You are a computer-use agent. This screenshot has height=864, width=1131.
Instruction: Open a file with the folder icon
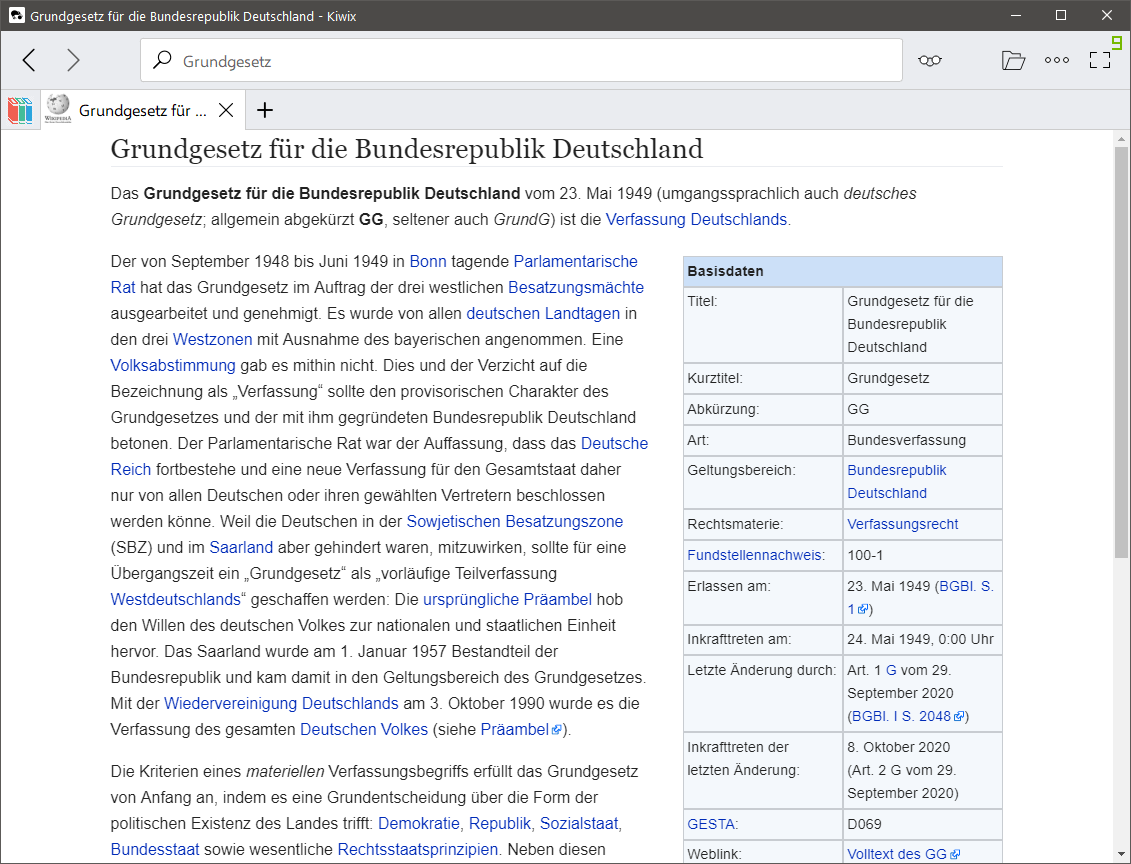coord(1013,60)
